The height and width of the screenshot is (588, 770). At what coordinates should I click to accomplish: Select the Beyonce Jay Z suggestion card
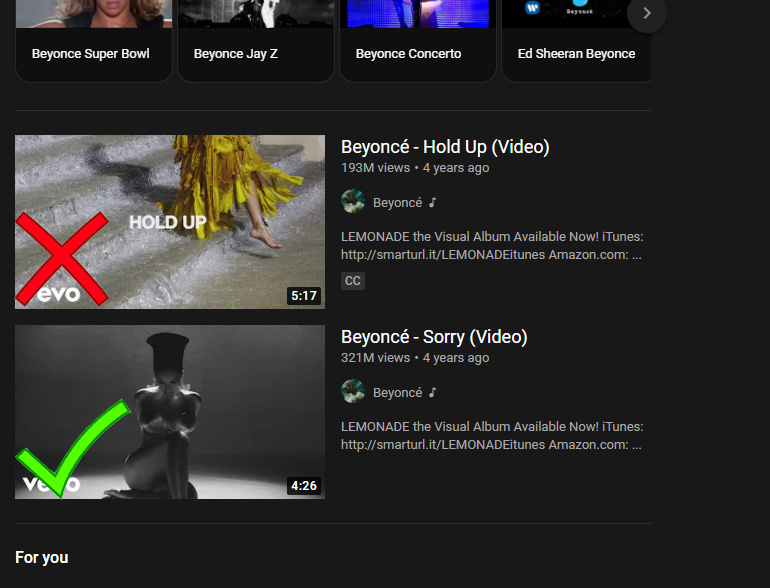click(x=236, y=53)
